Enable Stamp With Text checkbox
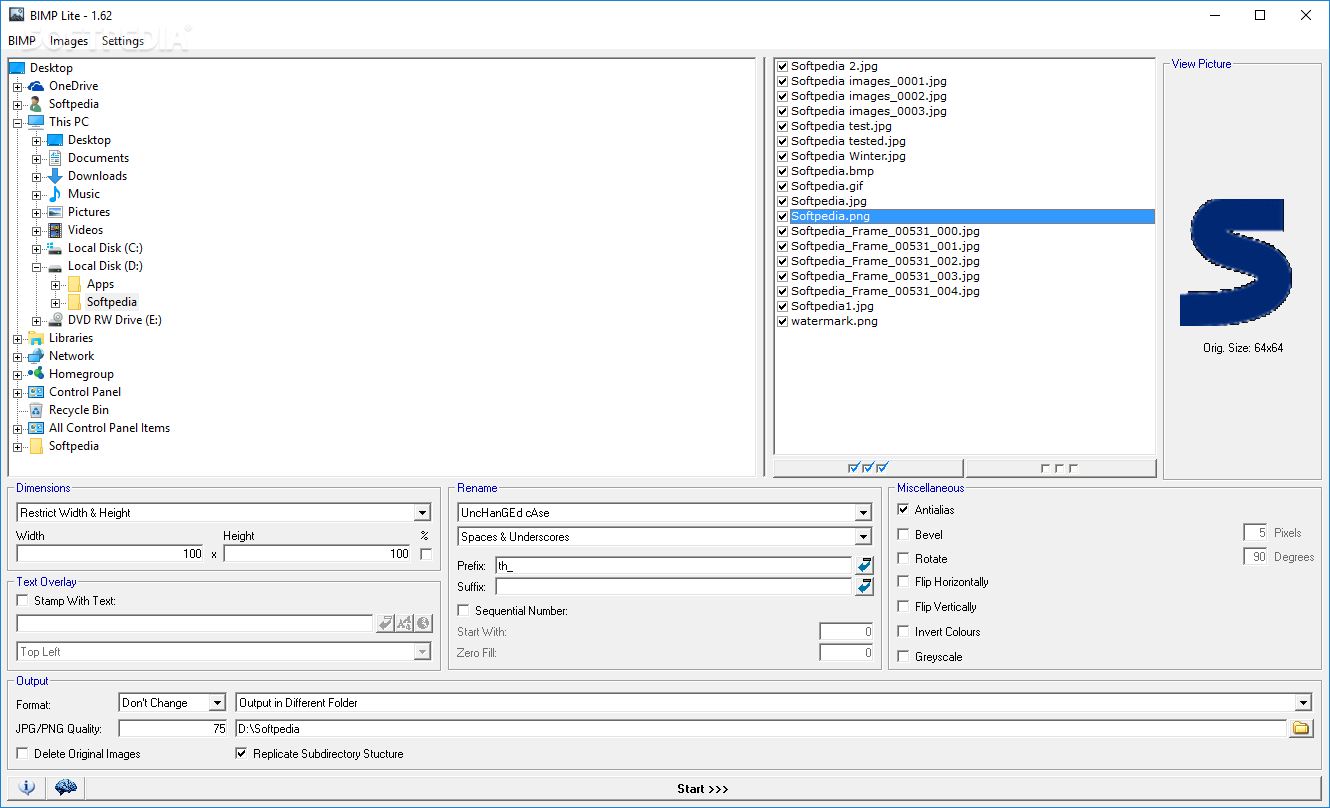The image size is (1330, 808). pyautogui.click(x=23, y=601)
